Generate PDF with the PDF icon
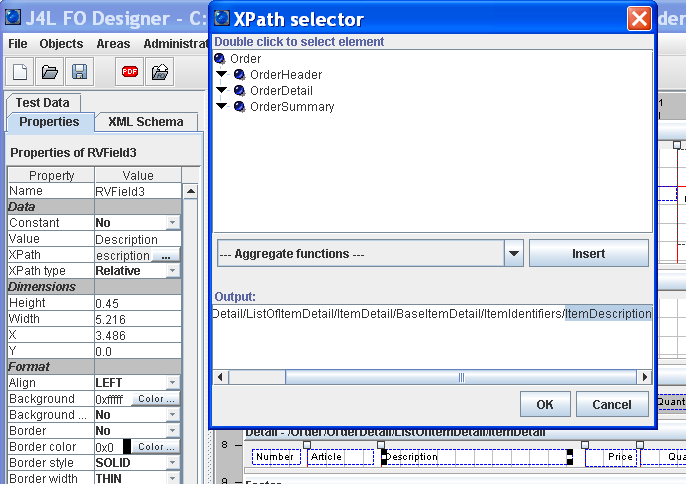Screen dimensions: 686x484 click(130, 72)
